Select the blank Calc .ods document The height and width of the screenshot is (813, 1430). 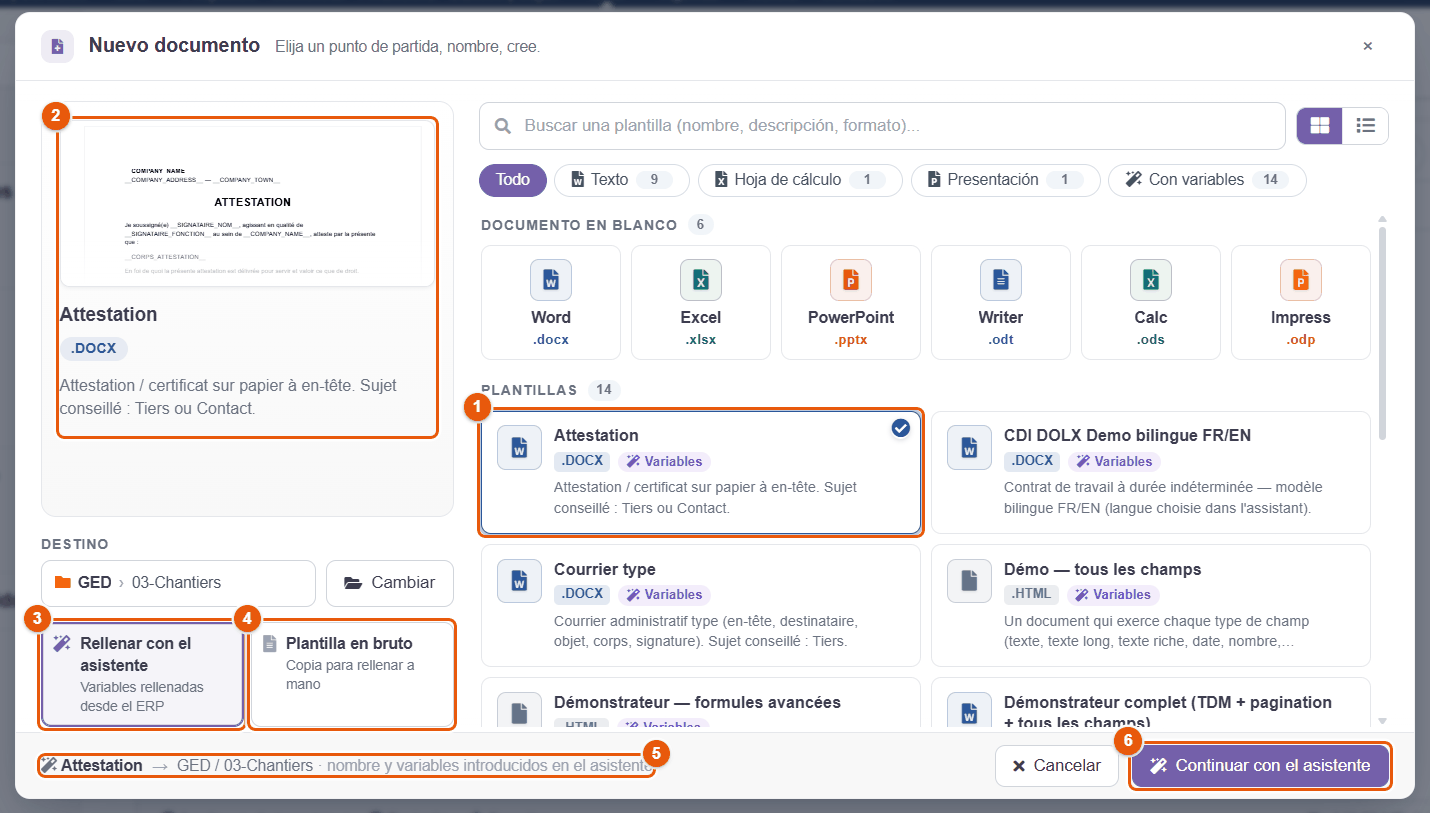tap(1151, 302)
